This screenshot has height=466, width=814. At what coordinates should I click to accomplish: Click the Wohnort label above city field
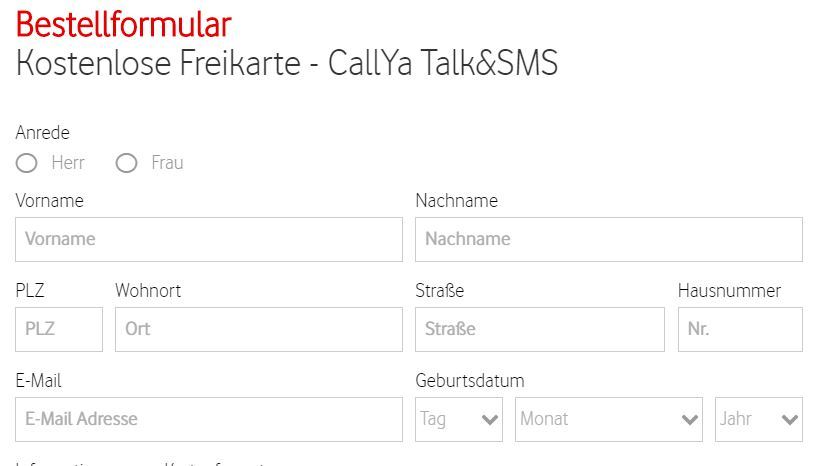(148, 291)
